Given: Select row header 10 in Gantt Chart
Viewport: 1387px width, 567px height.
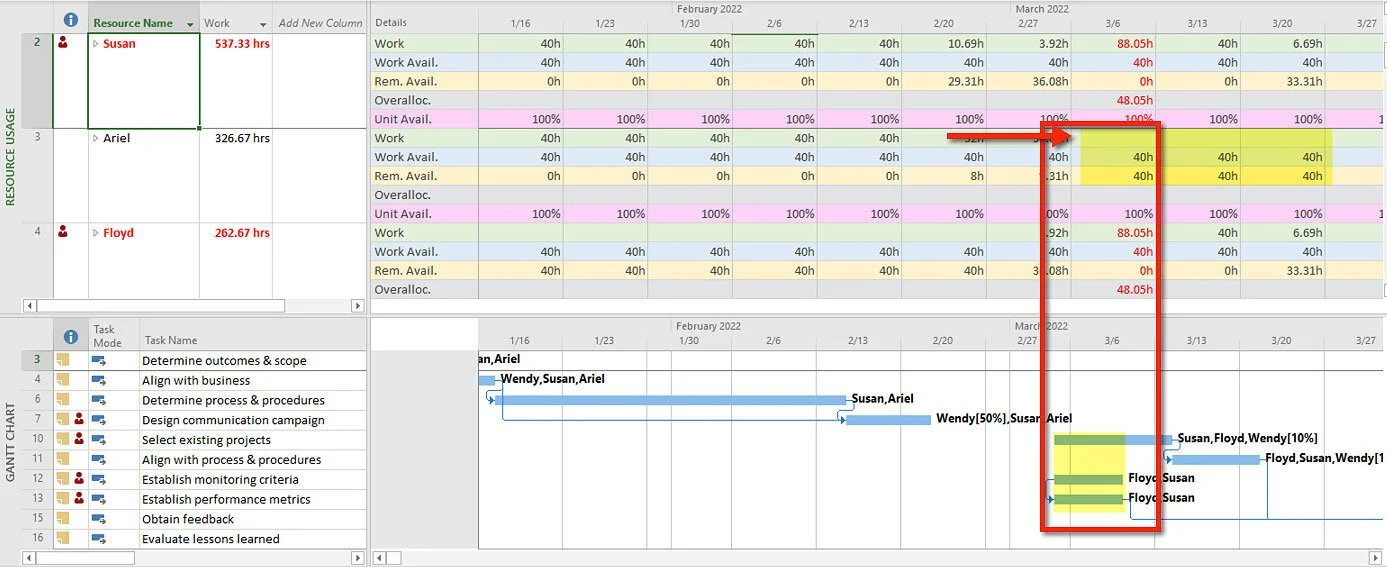Looking at the screenshot, I should (x=37, y=439).
